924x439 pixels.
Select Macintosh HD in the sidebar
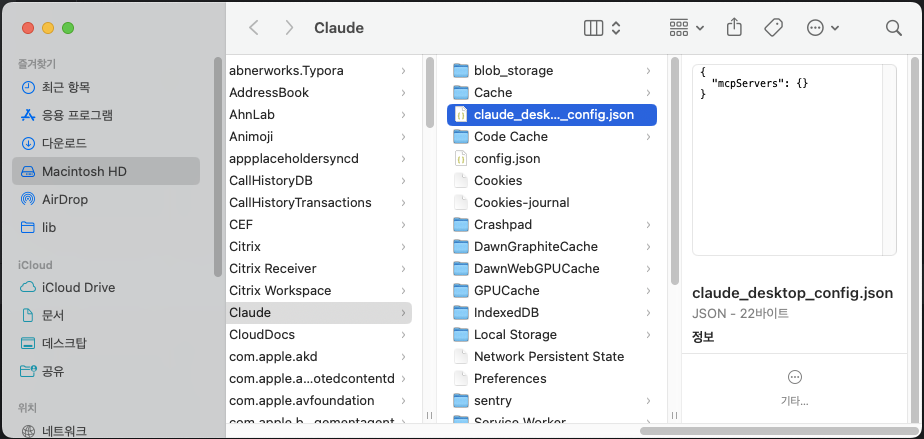point(106,171)
